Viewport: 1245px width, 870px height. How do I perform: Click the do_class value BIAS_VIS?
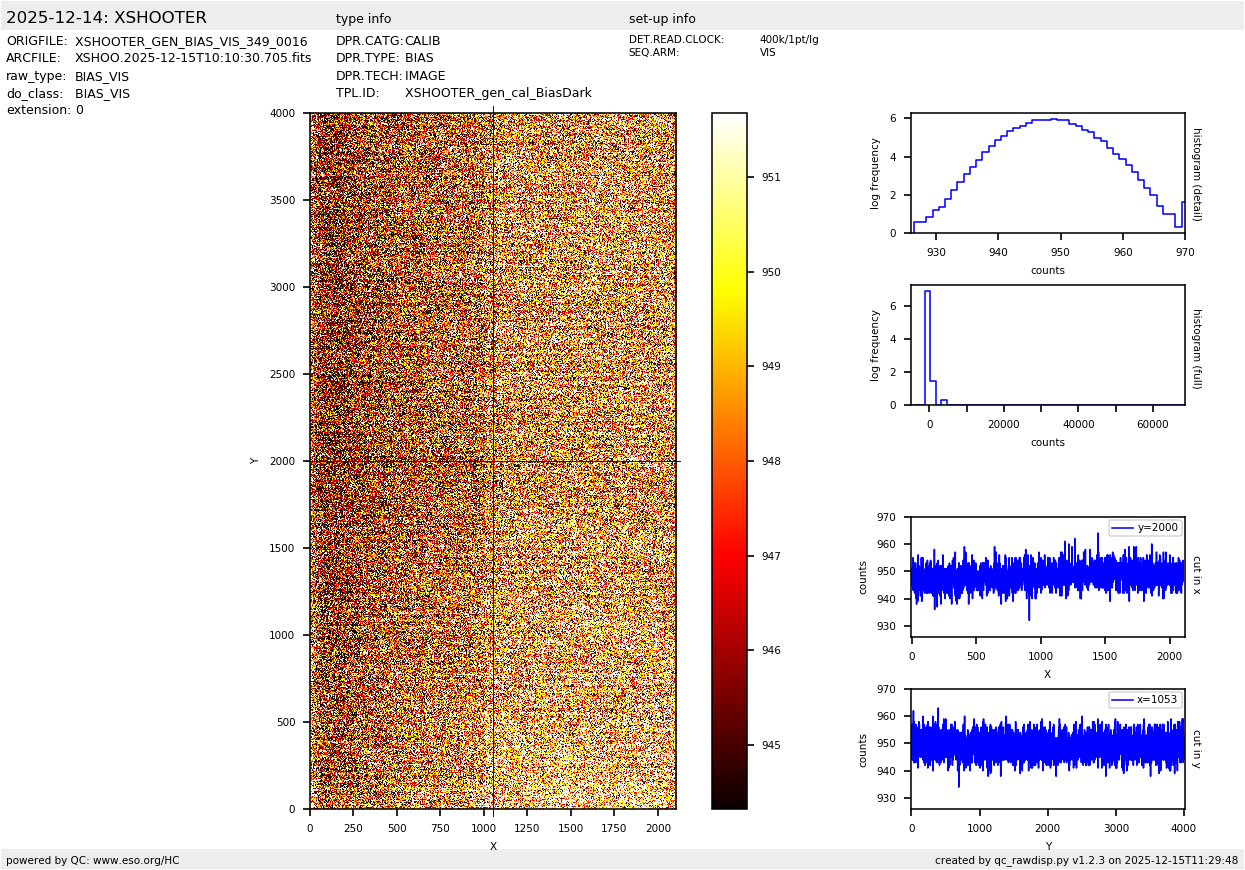(x=102, y=94)
